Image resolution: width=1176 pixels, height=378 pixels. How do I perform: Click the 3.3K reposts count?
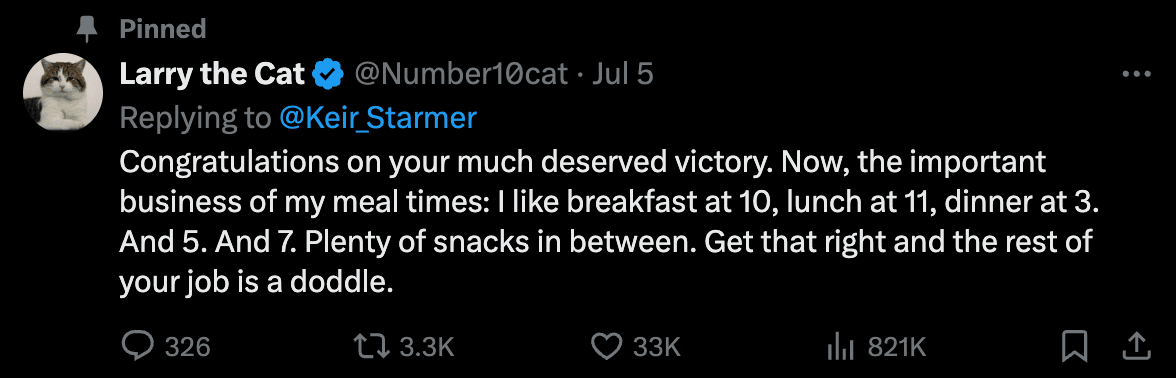[427, 347]
